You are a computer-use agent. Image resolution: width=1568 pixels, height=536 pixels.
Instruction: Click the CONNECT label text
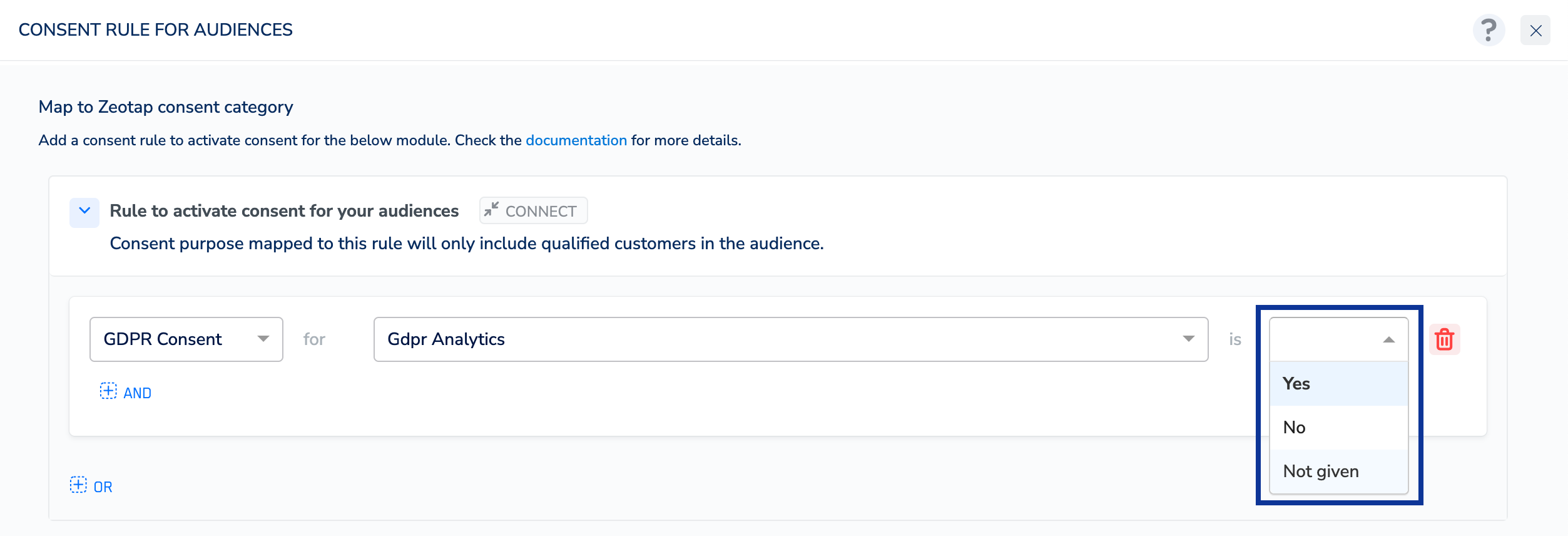click(541, 211)
